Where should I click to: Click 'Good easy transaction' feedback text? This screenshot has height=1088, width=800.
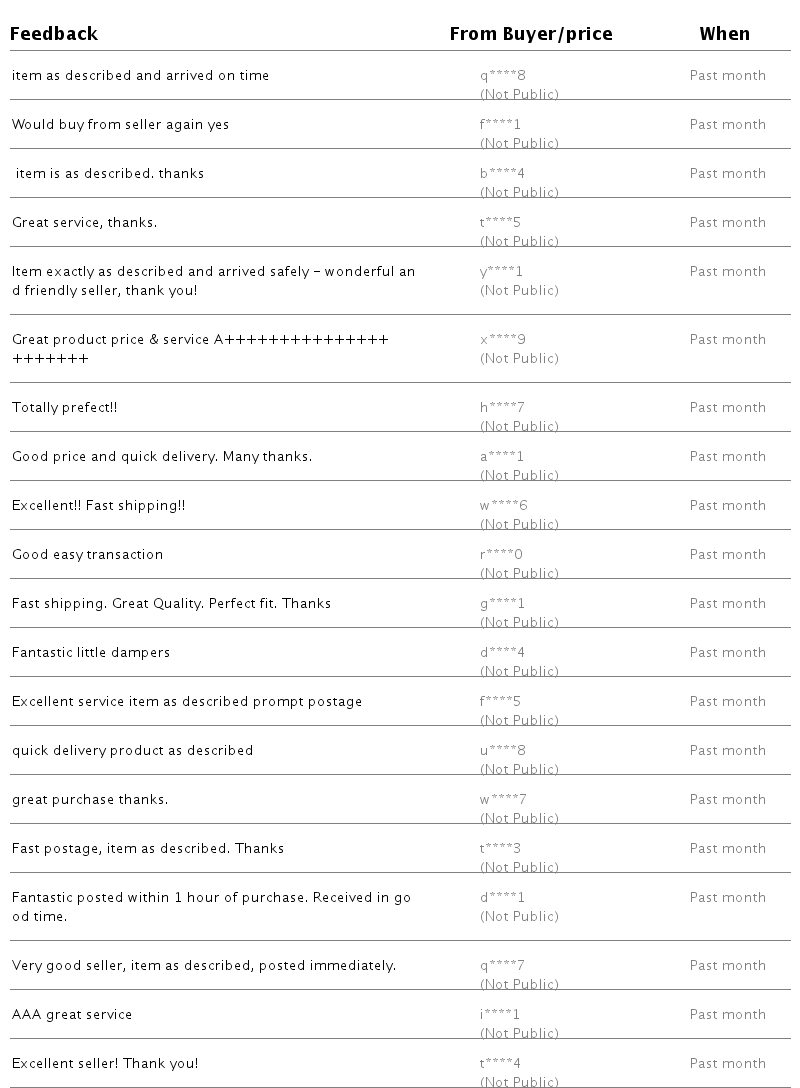click(x=87, y=555)
